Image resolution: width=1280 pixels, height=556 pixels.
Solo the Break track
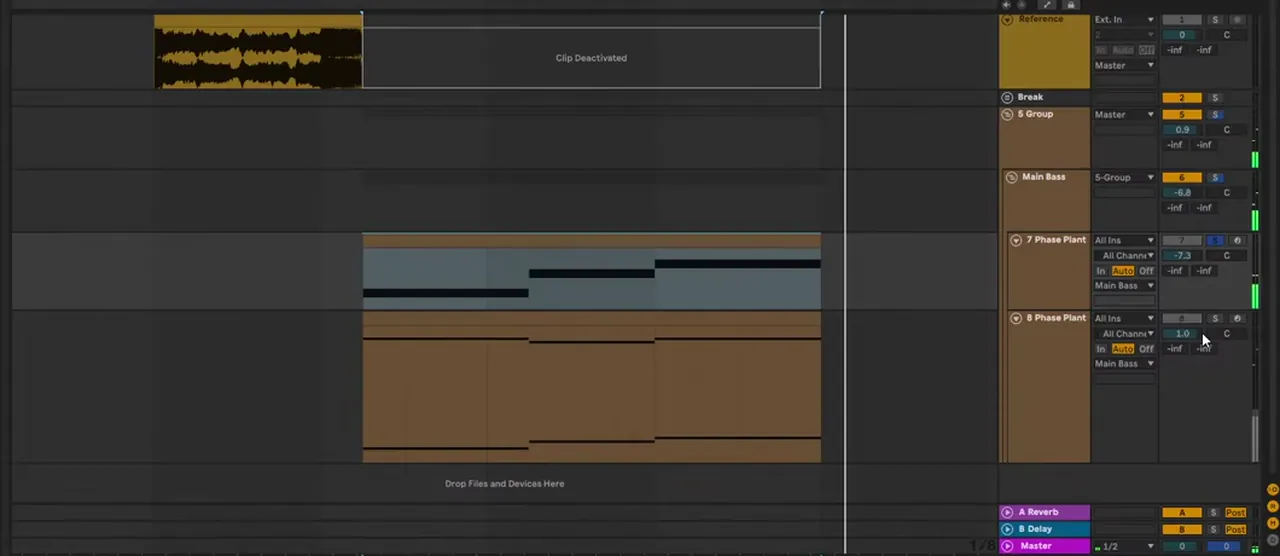pos(1215,98)
